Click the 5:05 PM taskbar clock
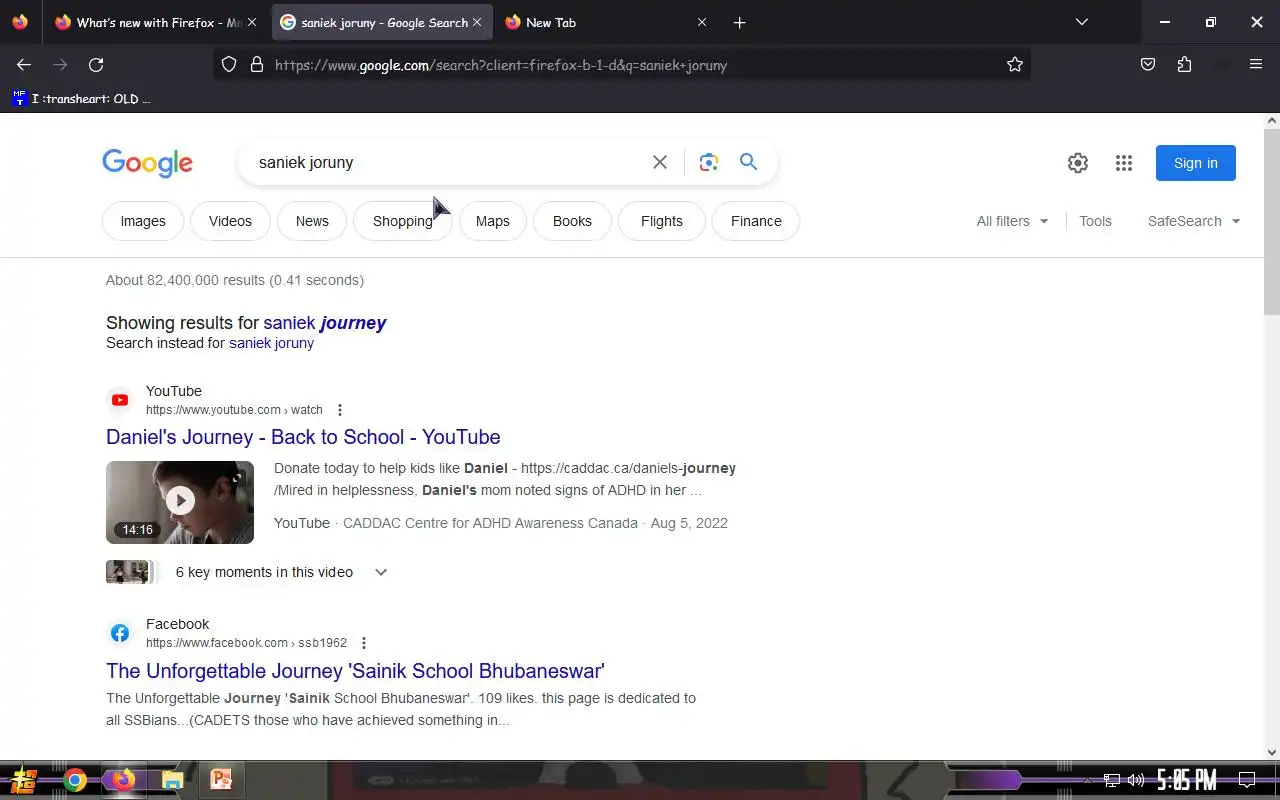Viewport: 1280px width, 800px height. click(x=1186, y=780)
